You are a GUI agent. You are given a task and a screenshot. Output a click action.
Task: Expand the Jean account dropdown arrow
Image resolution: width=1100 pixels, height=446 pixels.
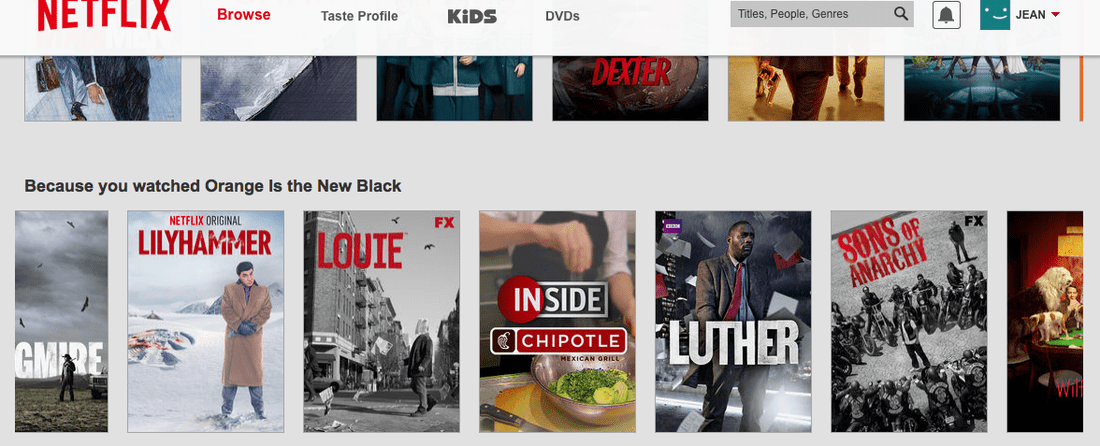point(1055,15)
